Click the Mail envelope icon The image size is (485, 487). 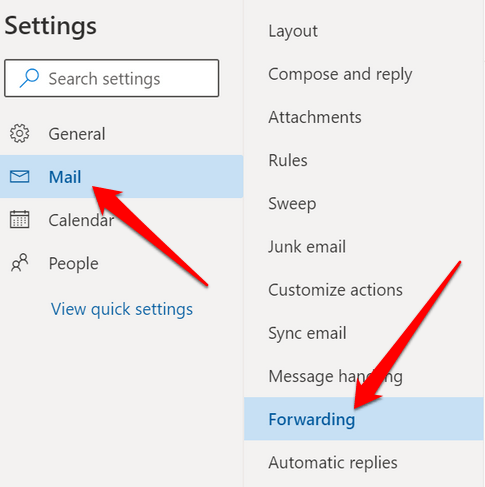coord(19,177)
